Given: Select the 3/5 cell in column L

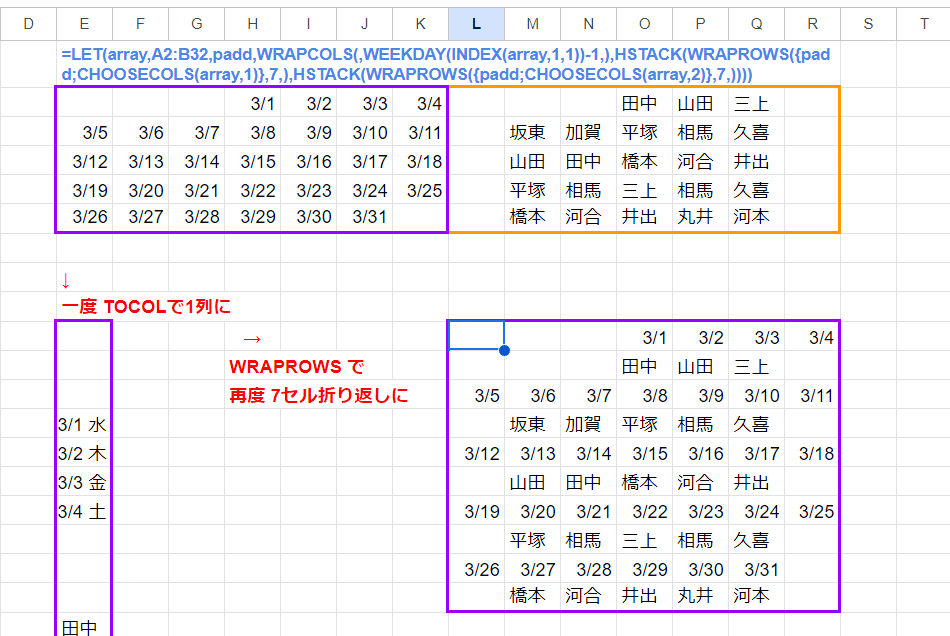Looking at the screenshot, I should (x=476, y=396).
